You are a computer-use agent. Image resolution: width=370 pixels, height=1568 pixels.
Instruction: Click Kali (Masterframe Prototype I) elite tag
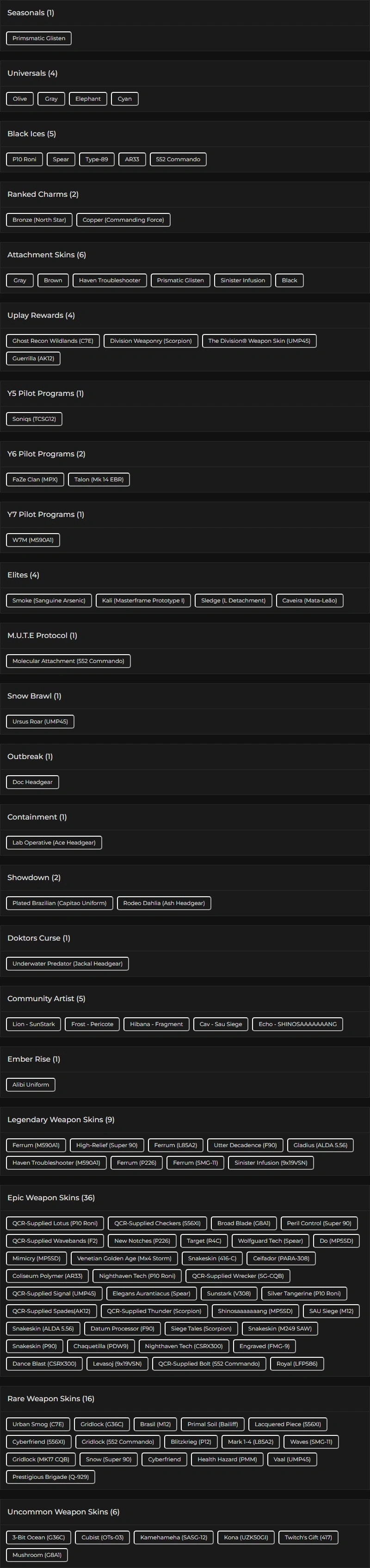point(143,601)
